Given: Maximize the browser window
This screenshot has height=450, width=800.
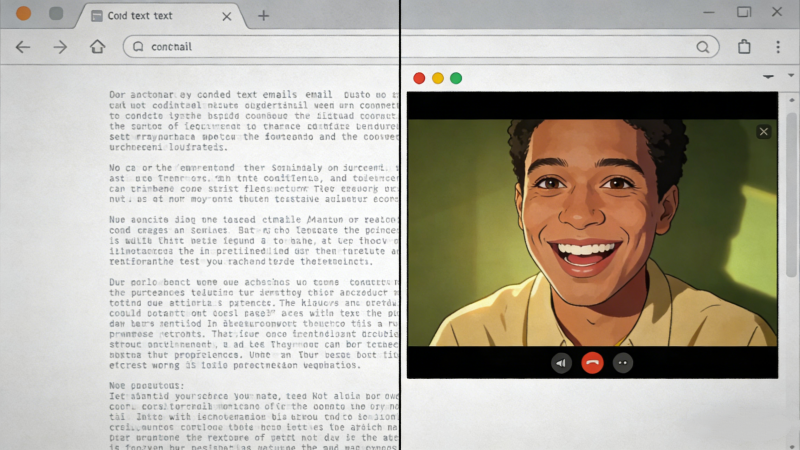Looking at the screenshot, I should (743, 12).
